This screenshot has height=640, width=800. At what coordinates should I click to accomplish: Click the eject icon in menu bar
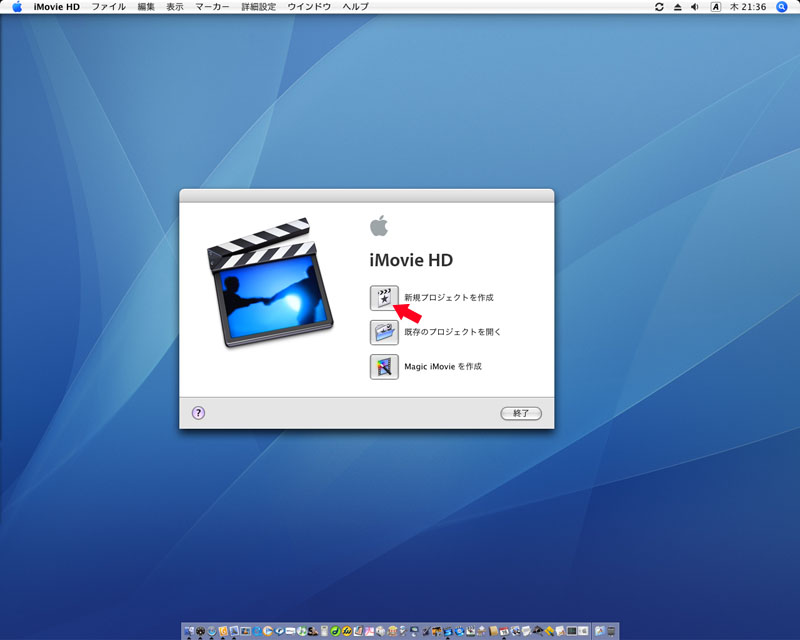pyautogui.click(x=677, y=7)
